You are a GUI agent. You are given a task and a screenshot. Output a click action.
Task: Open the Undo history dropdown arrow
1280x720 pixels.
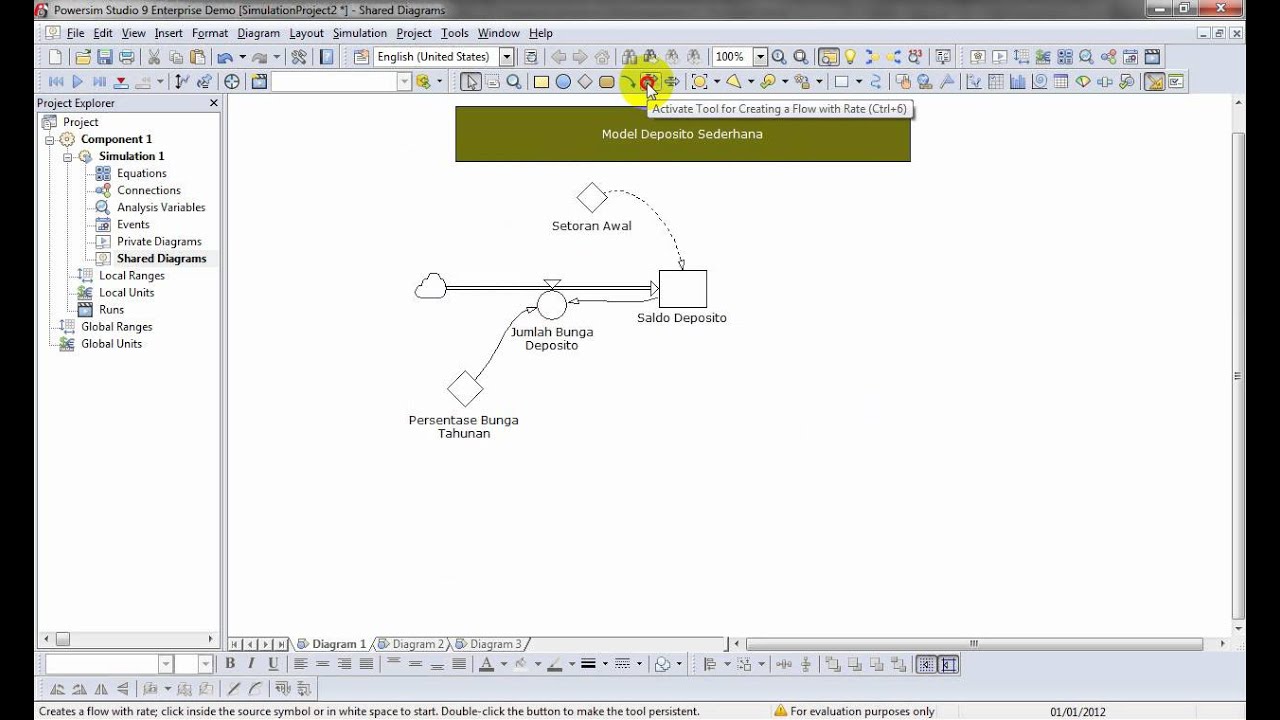pyautogui.click(x=242, y=57)
